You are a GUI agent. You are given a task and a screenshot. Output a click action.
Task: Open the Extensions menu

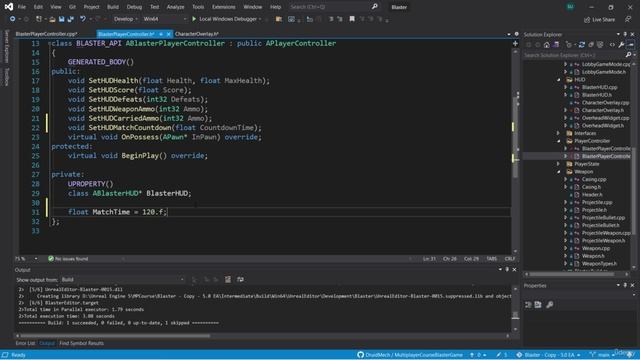(x=224, y=7)
